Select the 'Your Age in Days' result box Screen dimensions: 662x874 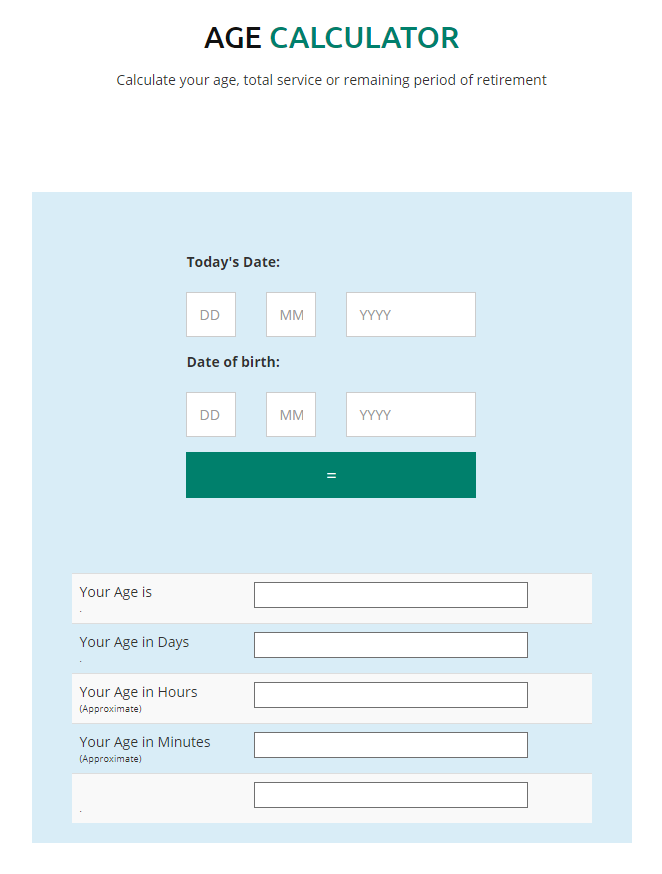click(390, 645)
